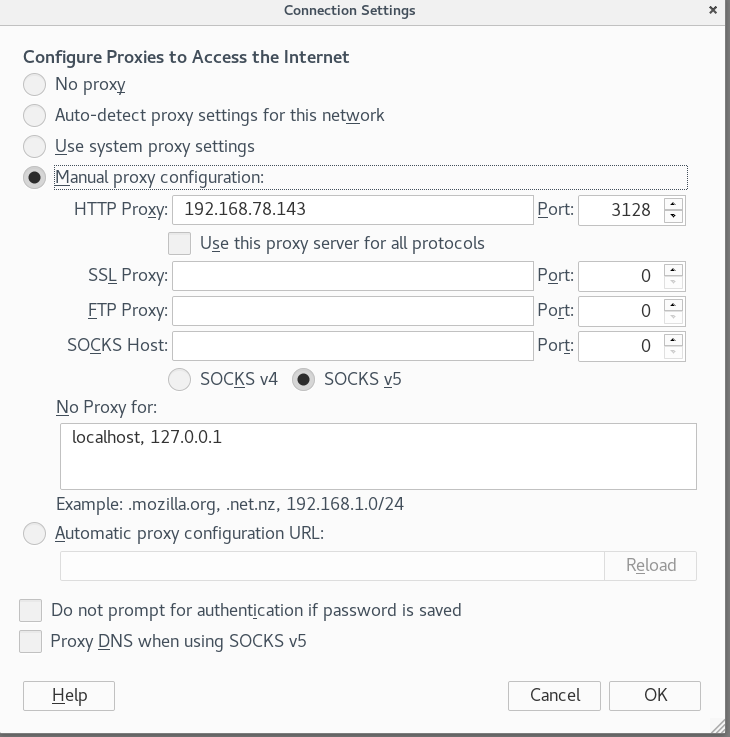Click inside the No Proxy for box

coord(378,456)
